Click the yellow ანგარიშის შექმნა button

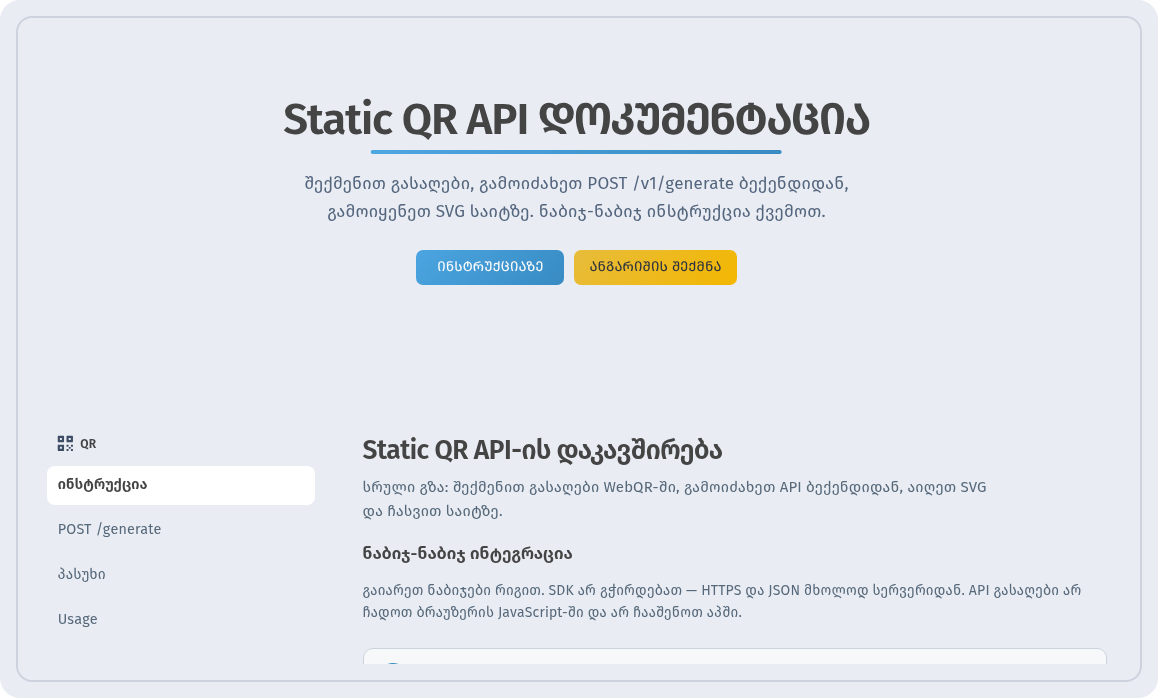[x=655, y=267]
